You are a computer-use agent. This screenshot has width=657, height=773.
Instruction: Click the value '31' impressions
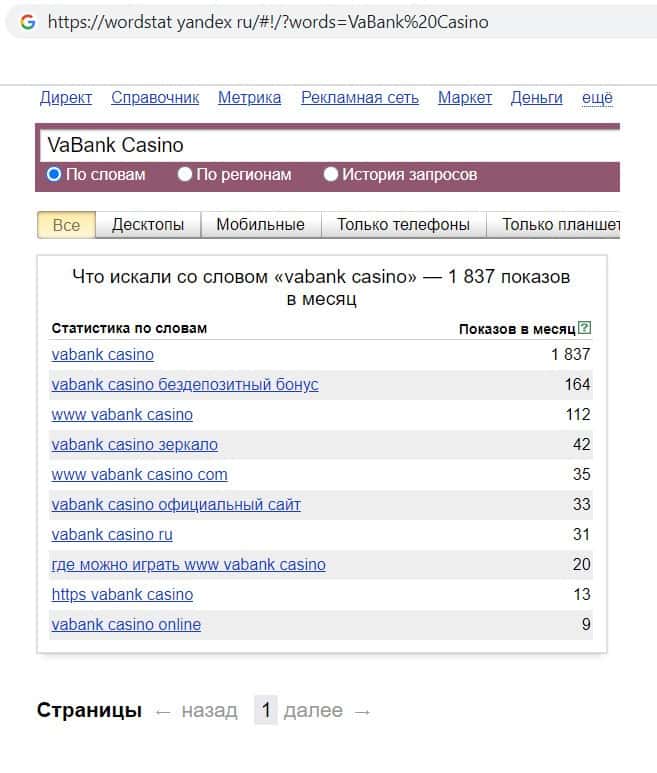(582, 535)
